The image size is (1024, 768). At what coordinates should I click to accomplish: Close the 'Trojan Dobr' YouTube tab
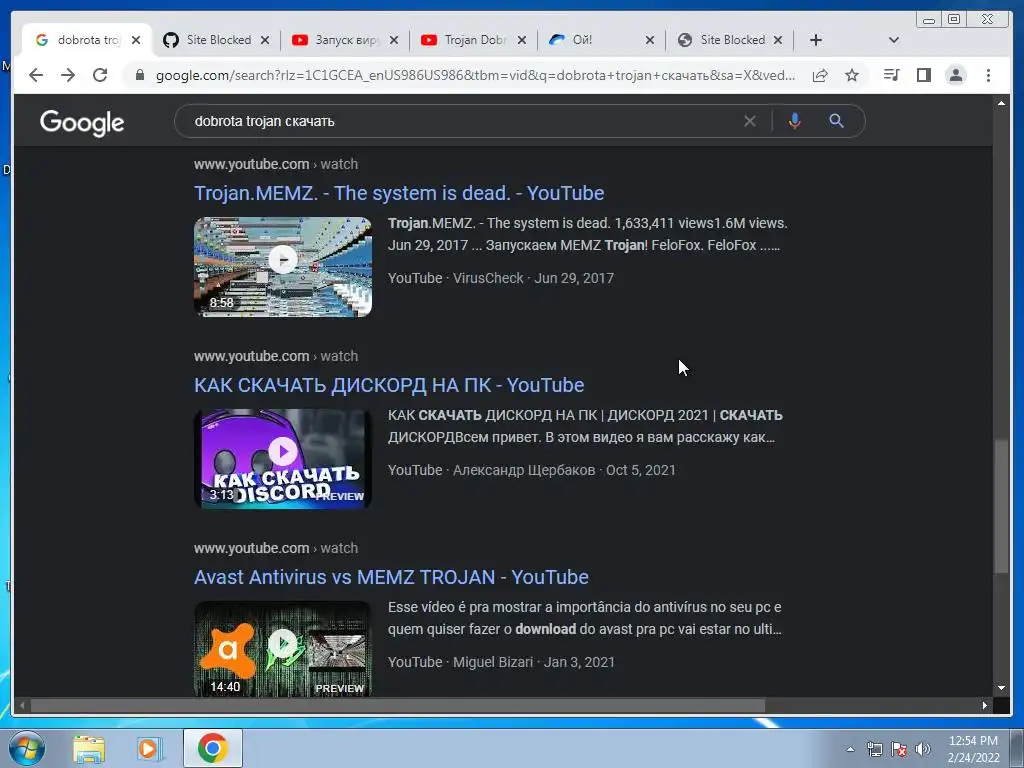coord(521,40)
